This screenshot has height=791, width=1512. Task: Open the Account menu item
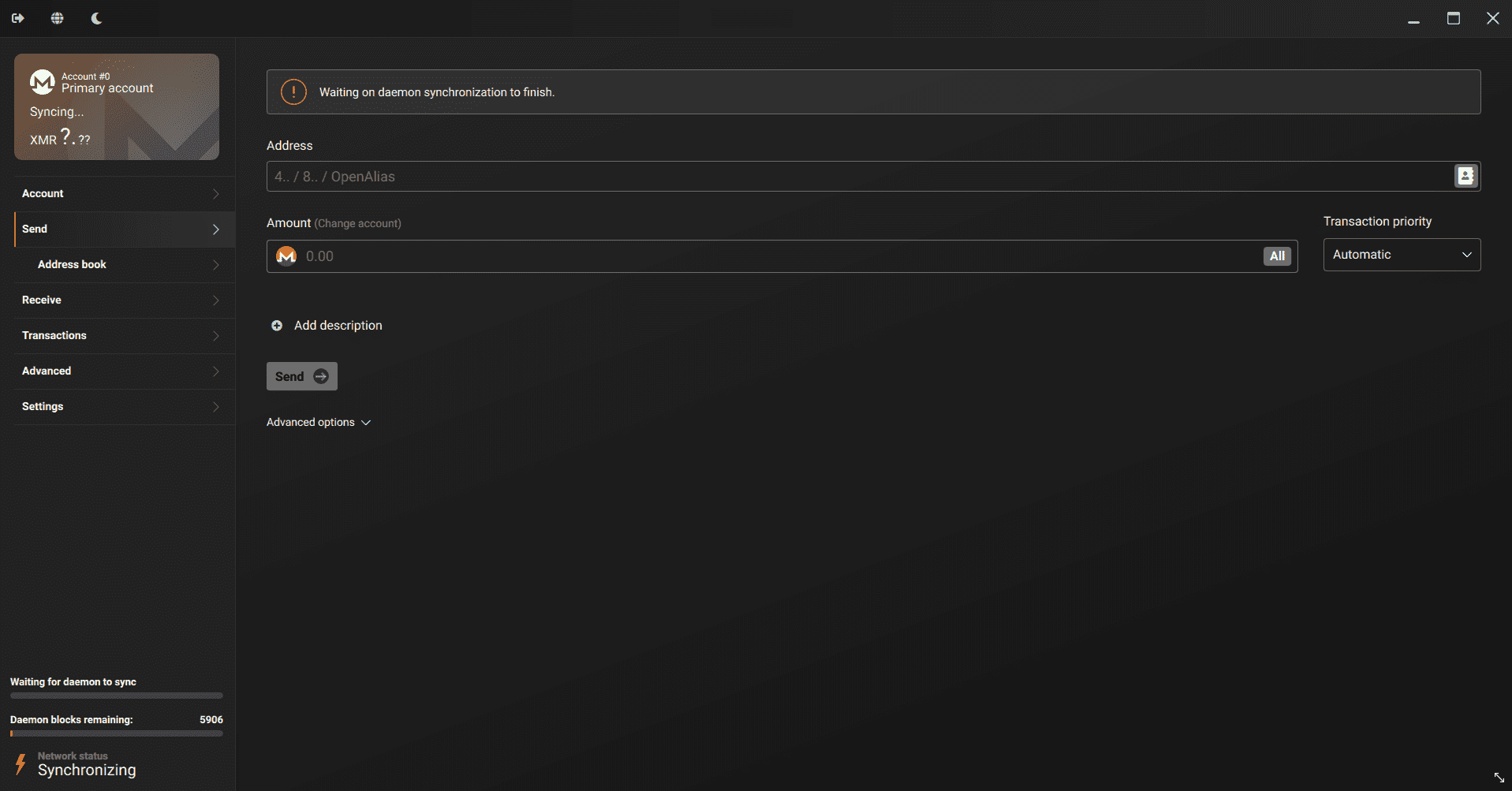[x=118, y=194]
